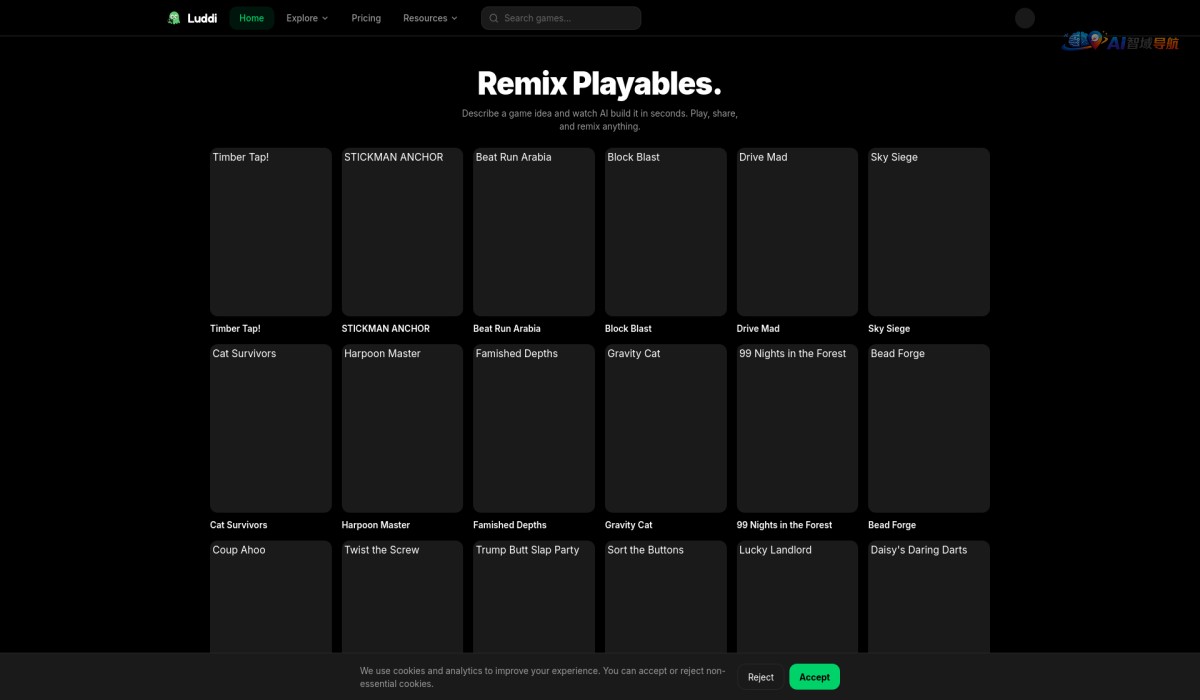1200x700 pixels.
Task: Select the Block Blast game card
Action: [666, 232]
